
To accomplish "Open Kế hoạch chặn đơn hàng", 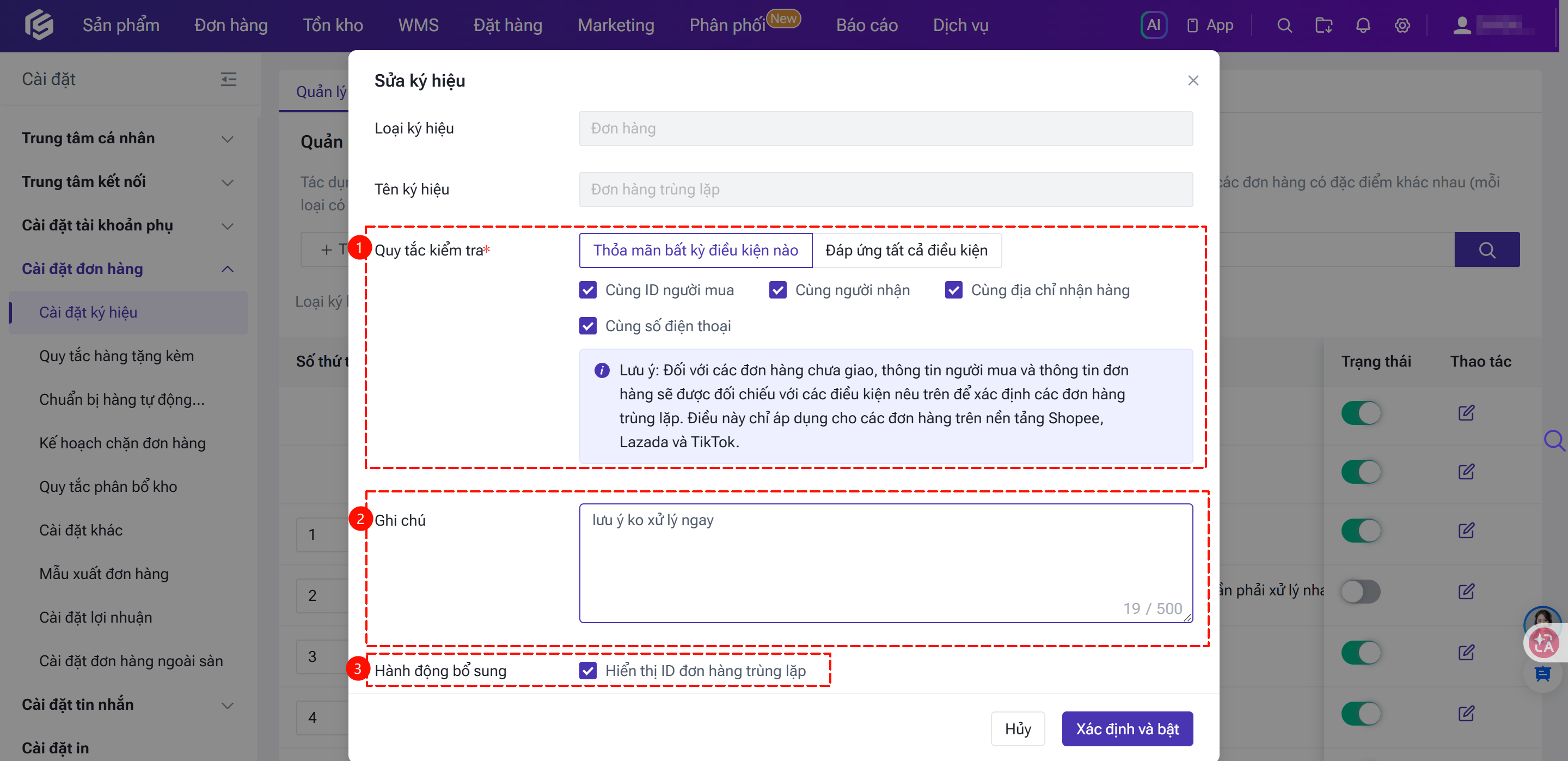I will point(122,443).
